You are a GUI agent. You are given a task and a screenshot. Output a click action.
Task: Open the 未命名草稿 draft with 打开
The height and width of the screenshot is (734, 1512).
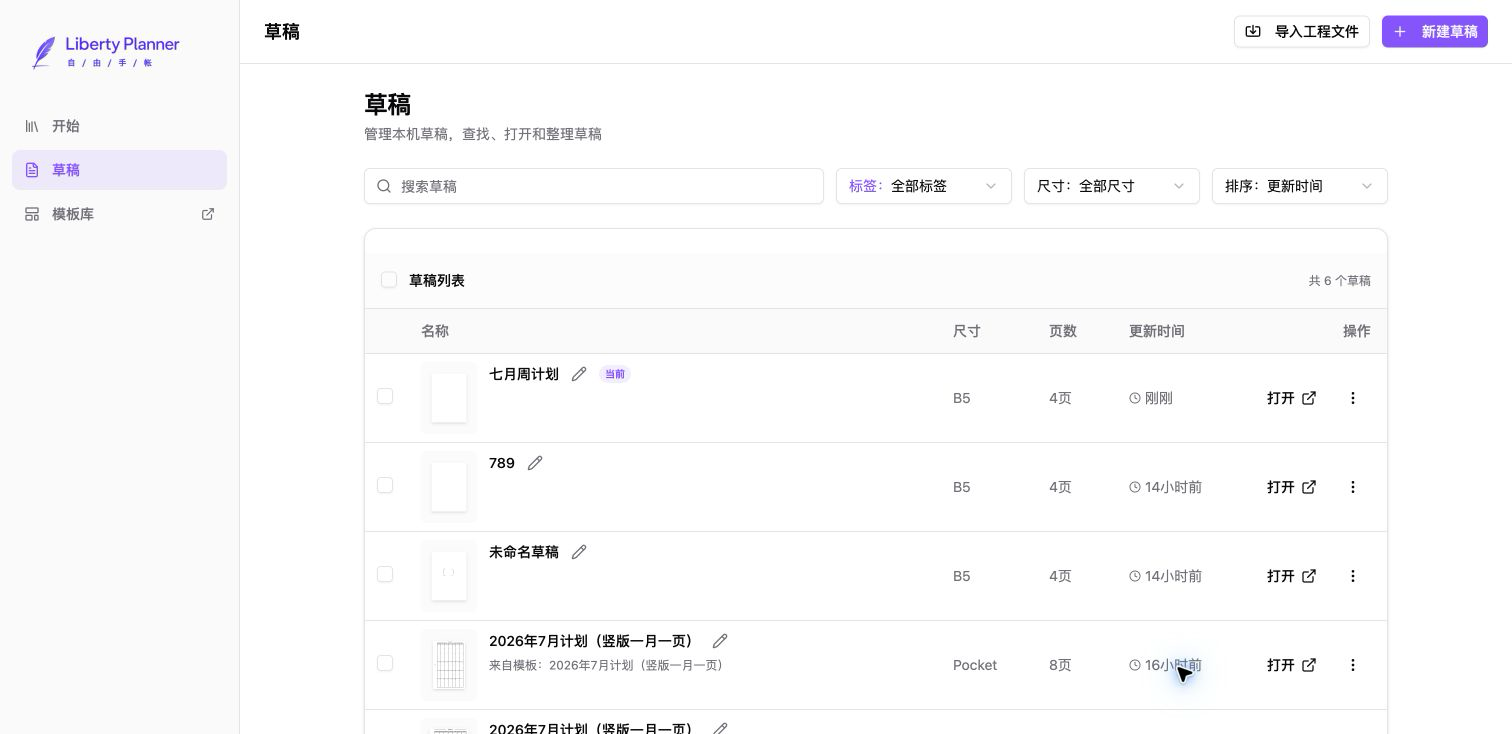(x=1291, y=576)
